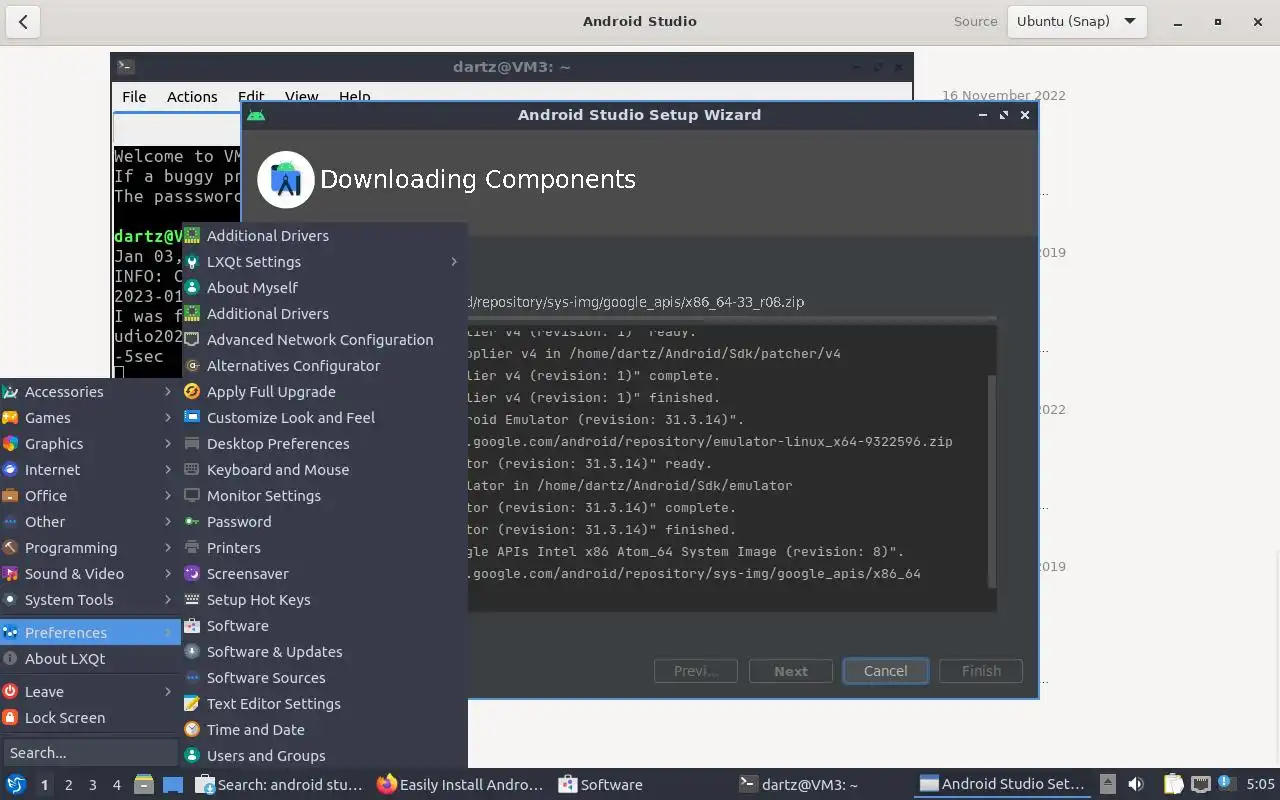Switch to virtual desktop 4
1280x800 pixels.
point(116,785)
